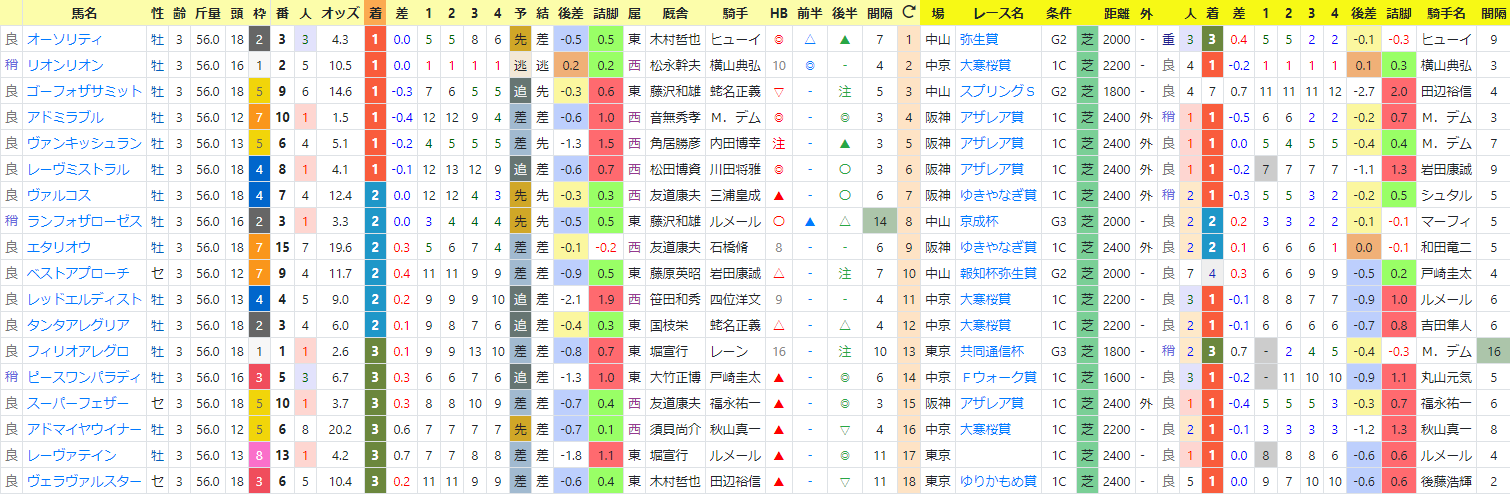The width and height of the screenshot is (1510, 494).
Task: Sort by the 後半 column header
Action: tap(845, 13)
